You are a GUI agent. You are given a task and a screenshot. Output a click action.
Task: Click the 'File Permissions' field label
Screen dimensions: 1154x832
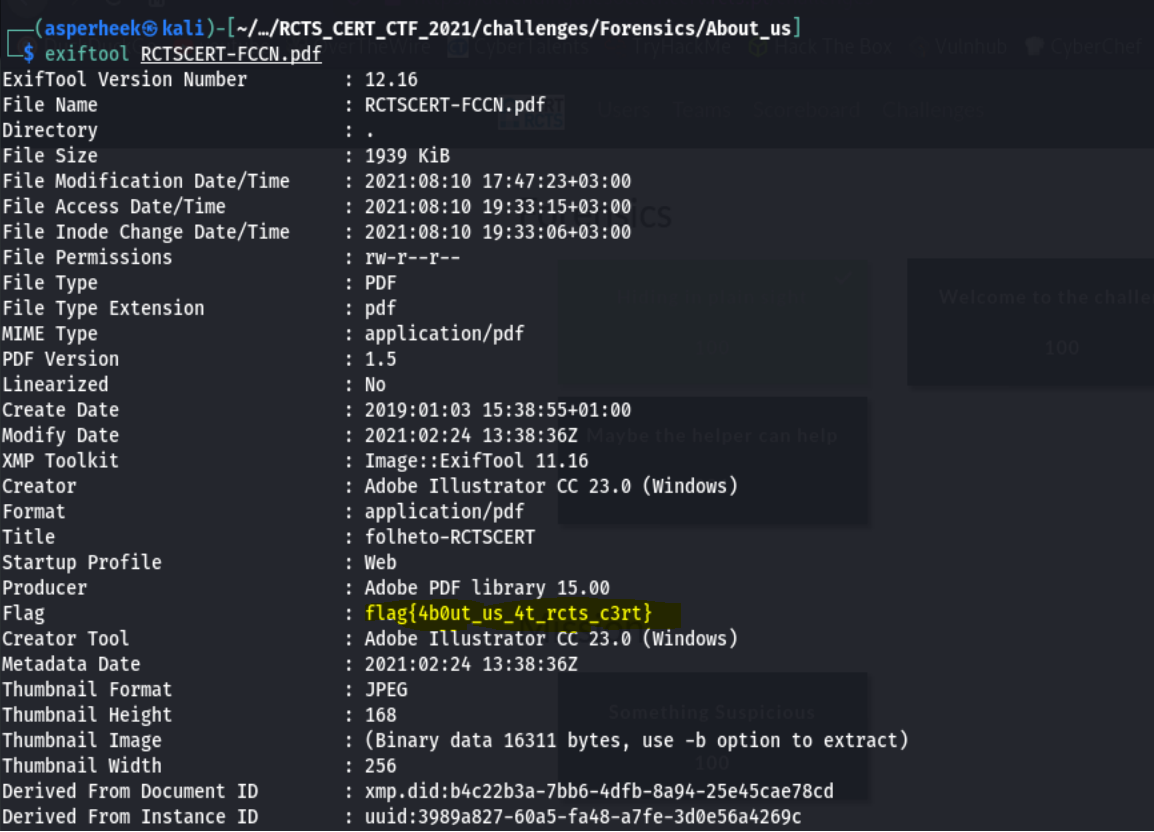[x=87, y=258]
